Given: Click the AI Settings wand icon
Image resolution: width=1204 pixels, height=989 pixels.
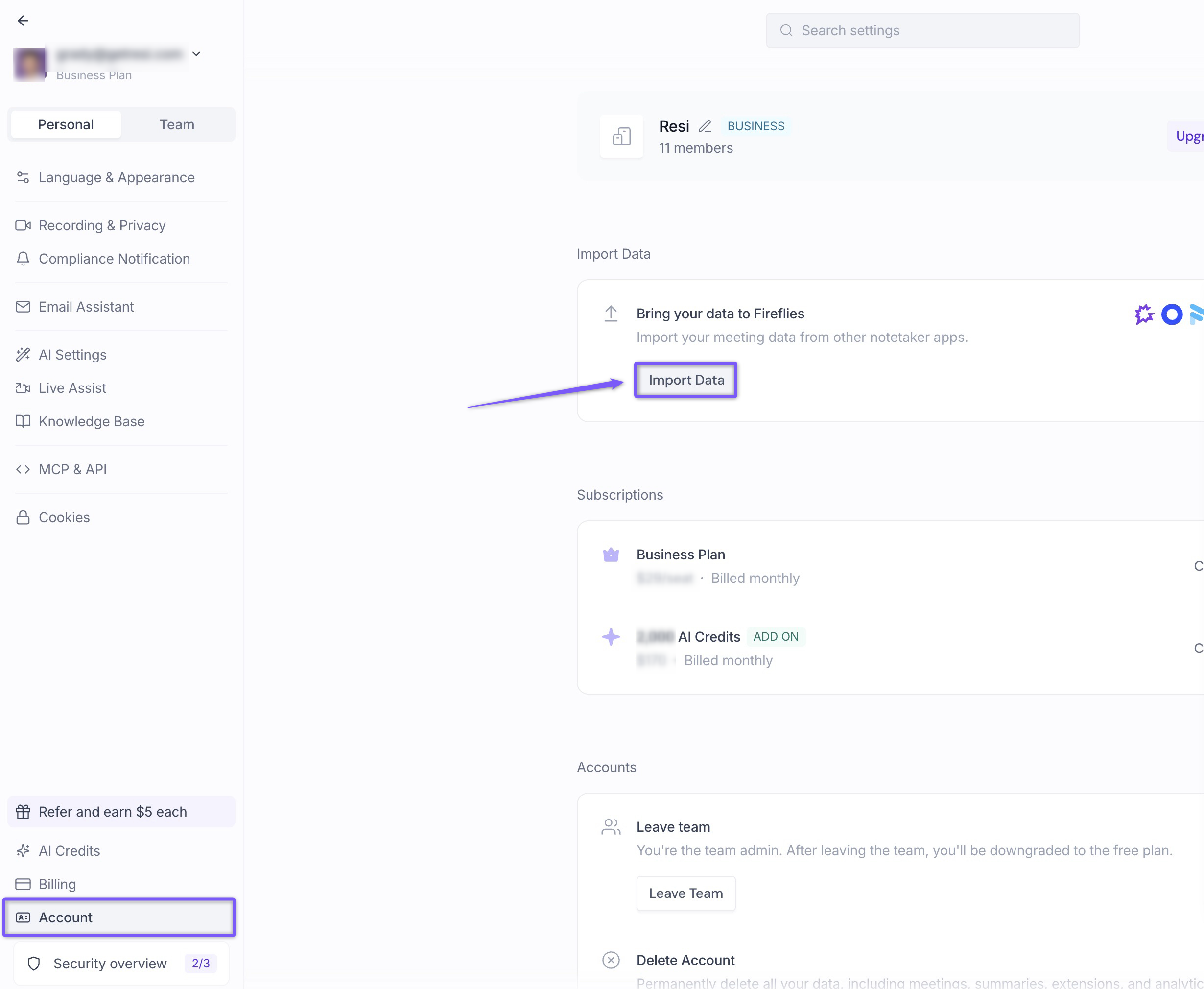Looking at the screenshot, I should pos(23,355).
